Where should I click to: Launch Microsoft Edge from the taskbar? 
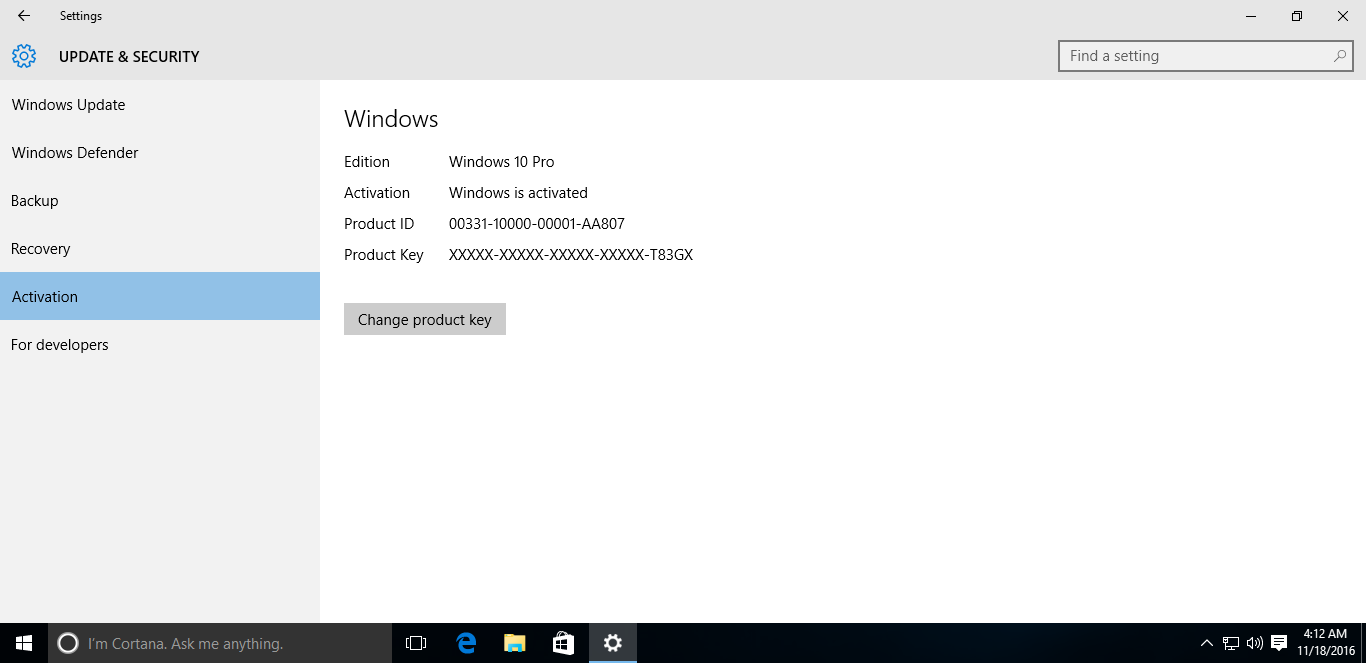click(466, 643)
